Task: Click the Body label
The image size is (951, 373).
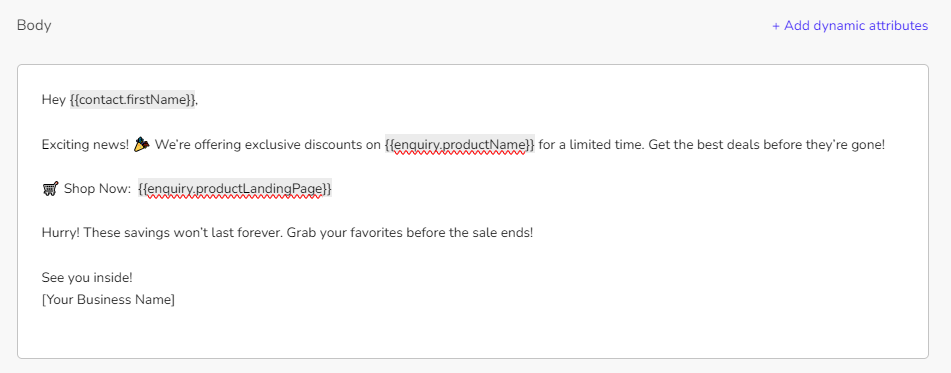Action: 34,25
